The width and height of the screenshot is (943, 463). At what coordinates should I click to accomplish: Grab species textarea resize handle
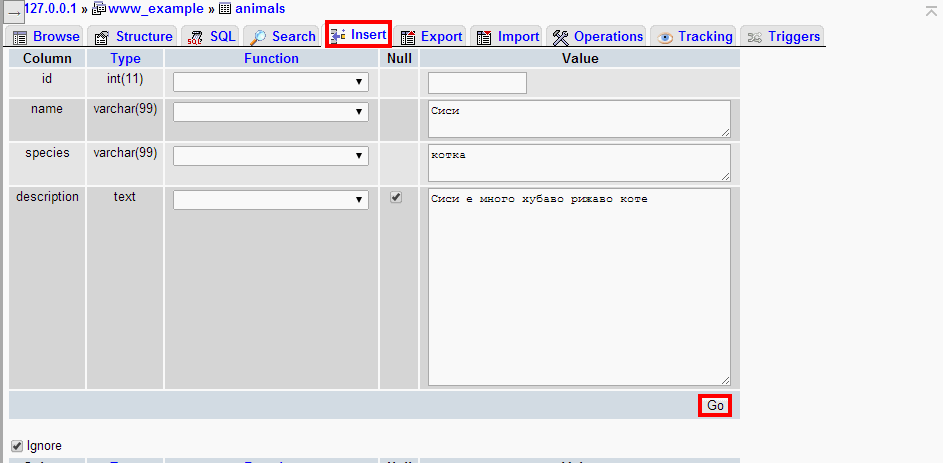[725, 176]
